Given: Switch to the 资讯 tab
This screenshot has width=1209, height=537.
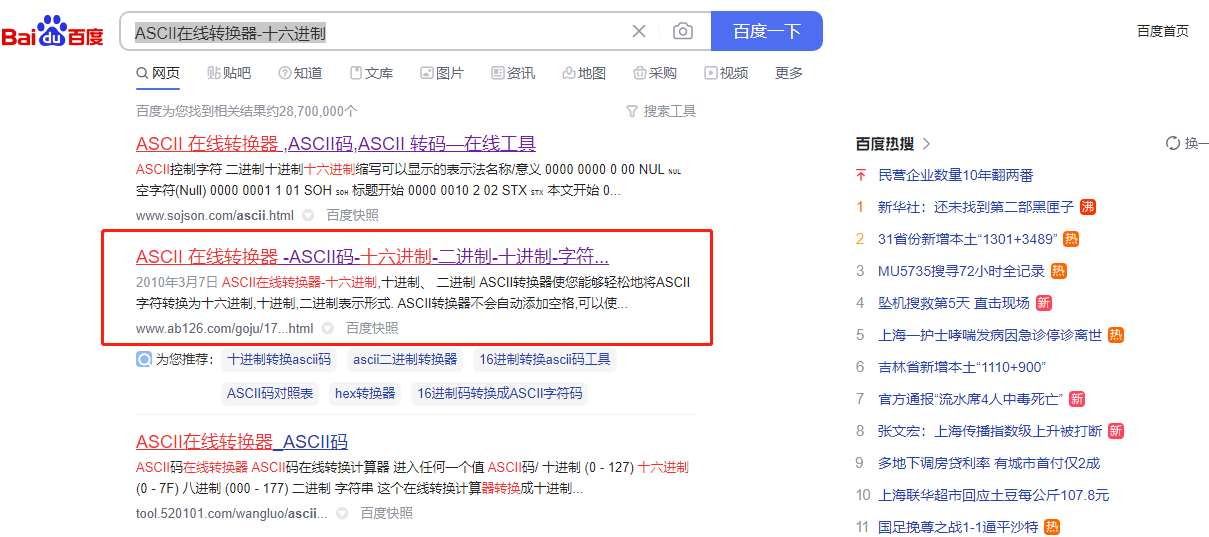Looking at the screenshot, I should (513, 73).
